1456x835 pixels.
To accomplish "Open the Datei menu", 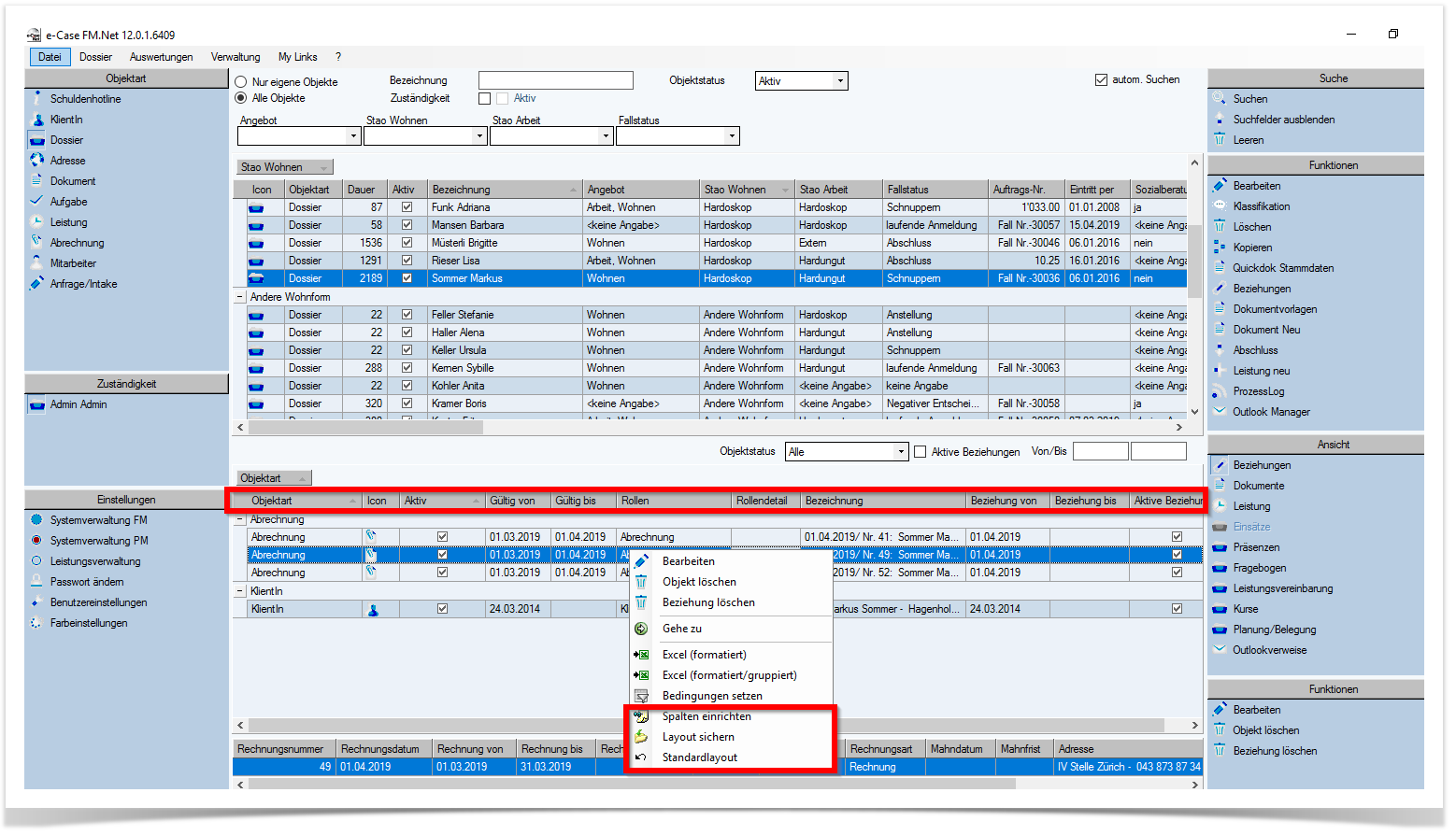I will (50, 57).
